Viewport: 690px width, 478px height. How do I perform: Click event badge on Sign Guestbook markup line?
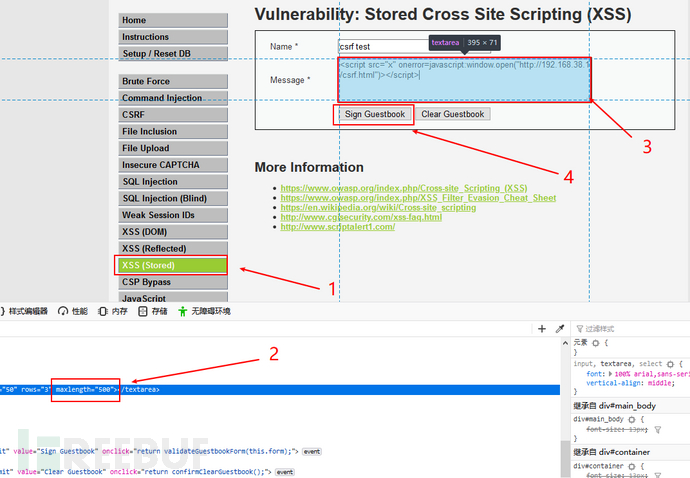point(312,452)
